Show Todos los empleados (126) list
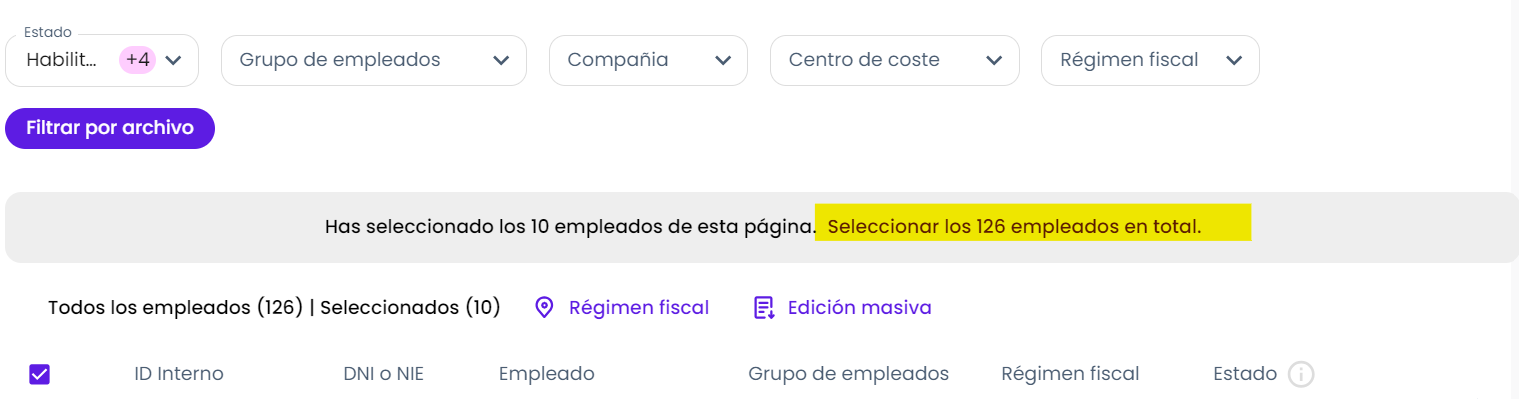The image size is (1519, 399). [x=175, y=307]
